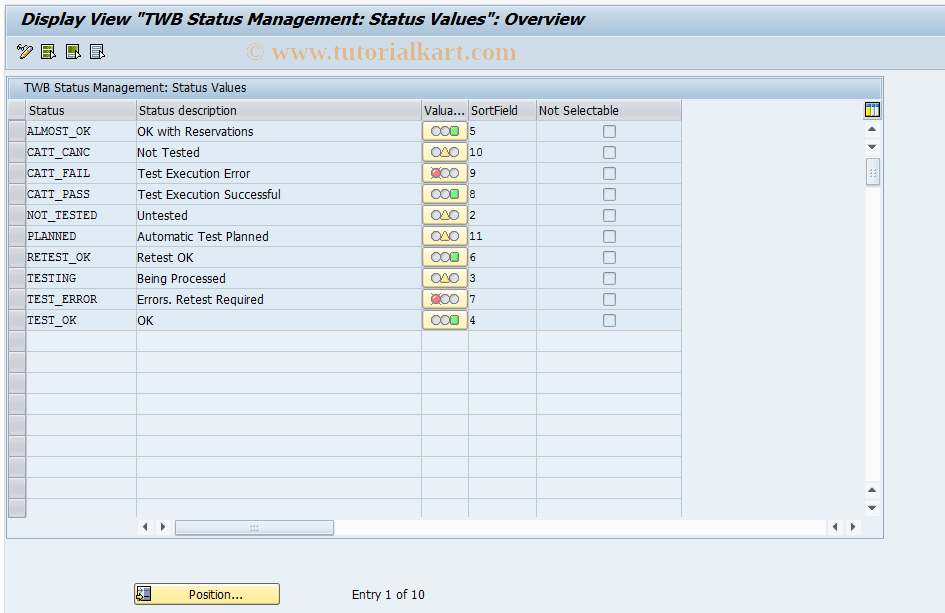Screen dimensions: 945x613
Task: Click the ALMOST_OK status cell
Action: click(x=81, y=131)
